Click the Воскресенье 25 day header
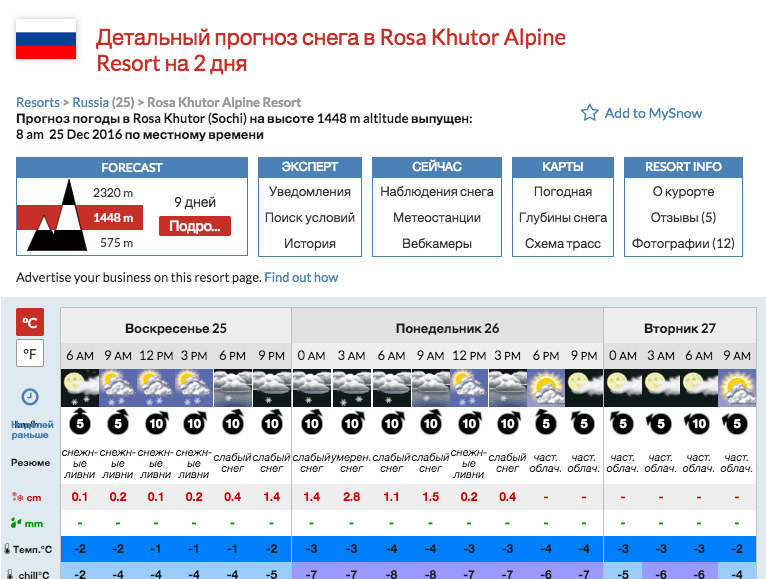Viewport: 766px width, 579px height. [x=176, y=328]
